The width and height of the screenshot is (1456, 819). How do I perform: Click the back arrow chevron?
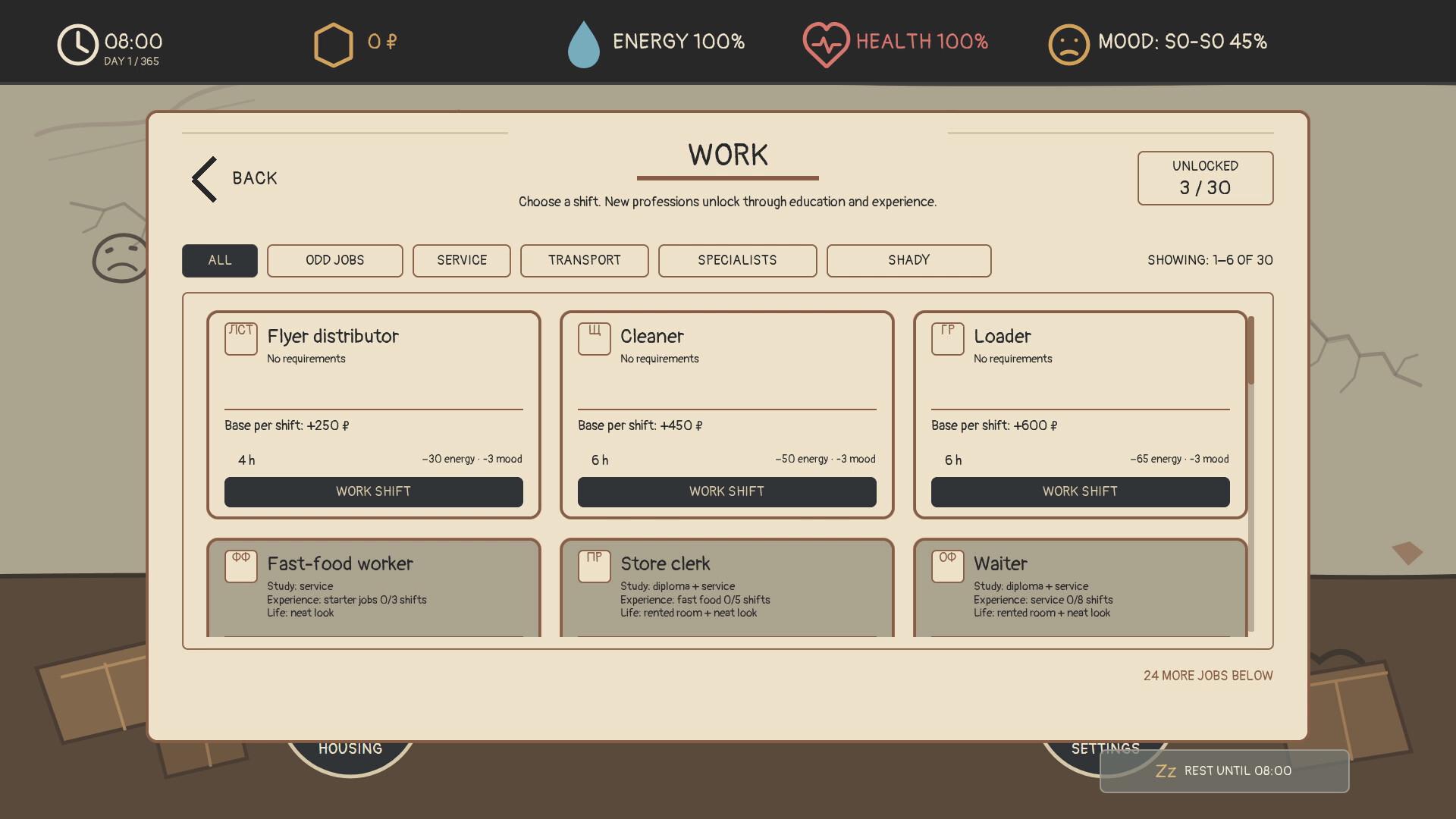click(205, 179)
